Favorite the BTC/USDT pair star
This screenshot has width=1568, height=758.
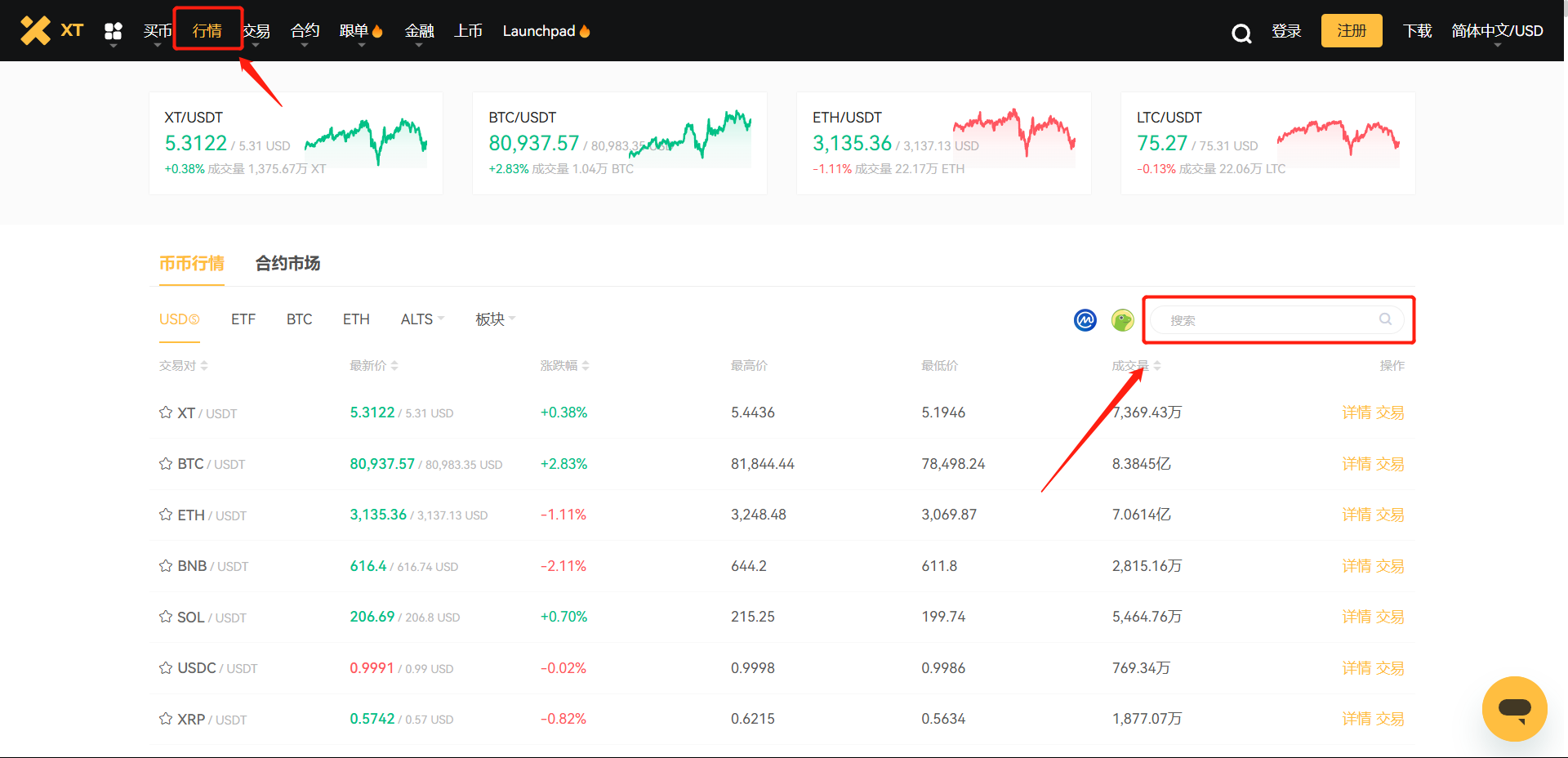point(166,464)
